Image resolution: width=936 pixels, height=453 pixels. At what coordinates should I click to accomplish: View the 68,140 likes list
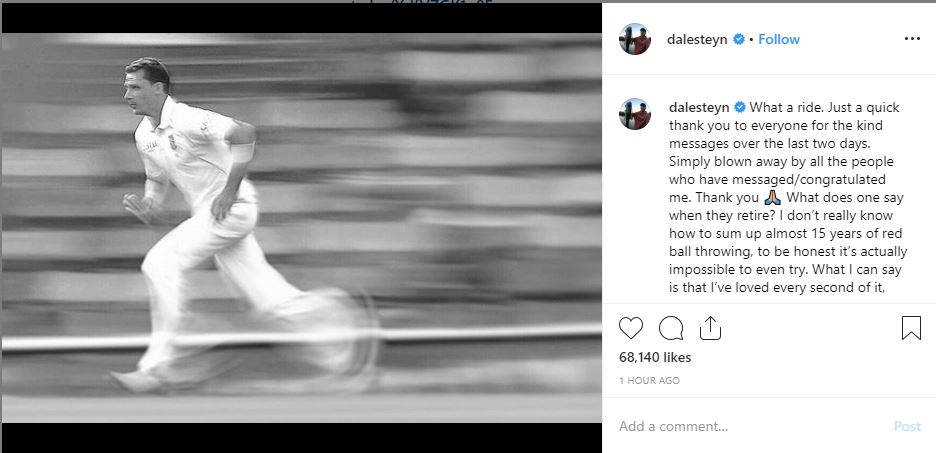pyautogui.click(x=655, y=358)
